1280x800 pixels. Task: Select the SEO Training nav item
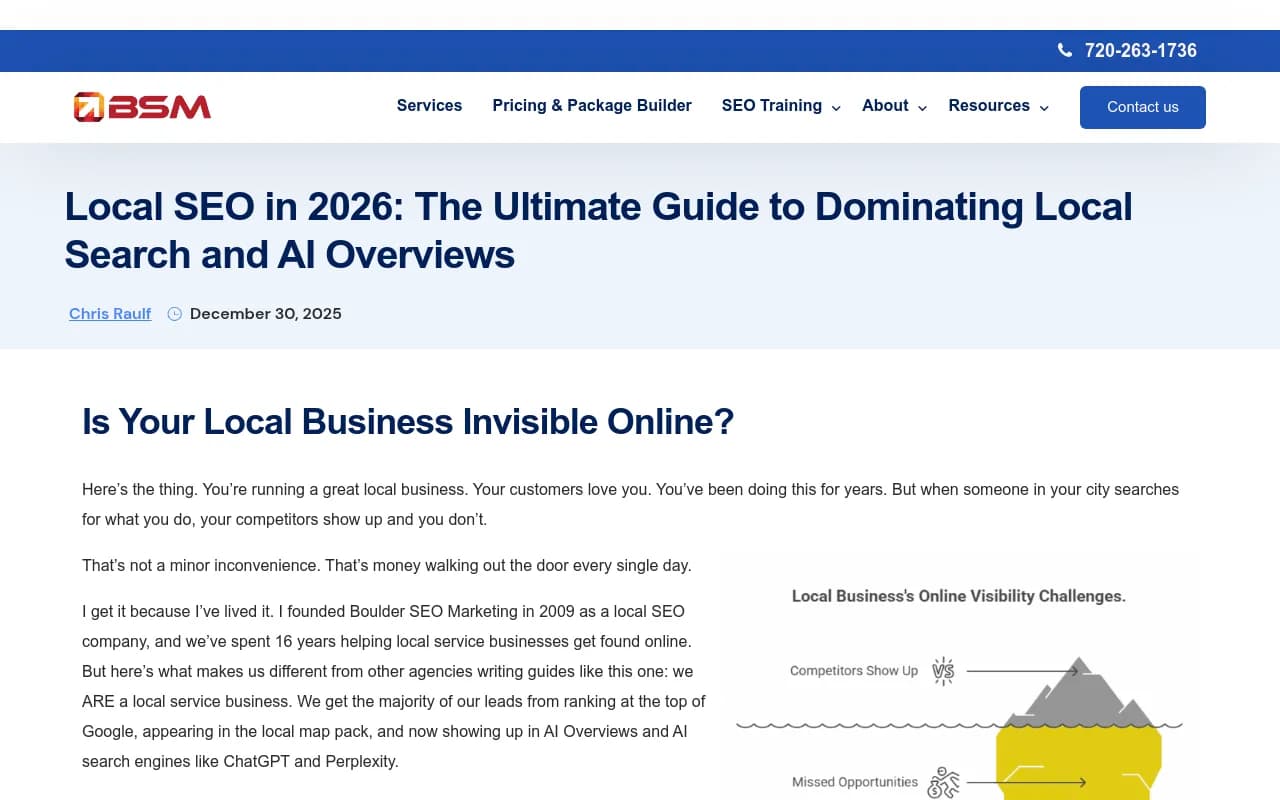(x=772, y=105)
